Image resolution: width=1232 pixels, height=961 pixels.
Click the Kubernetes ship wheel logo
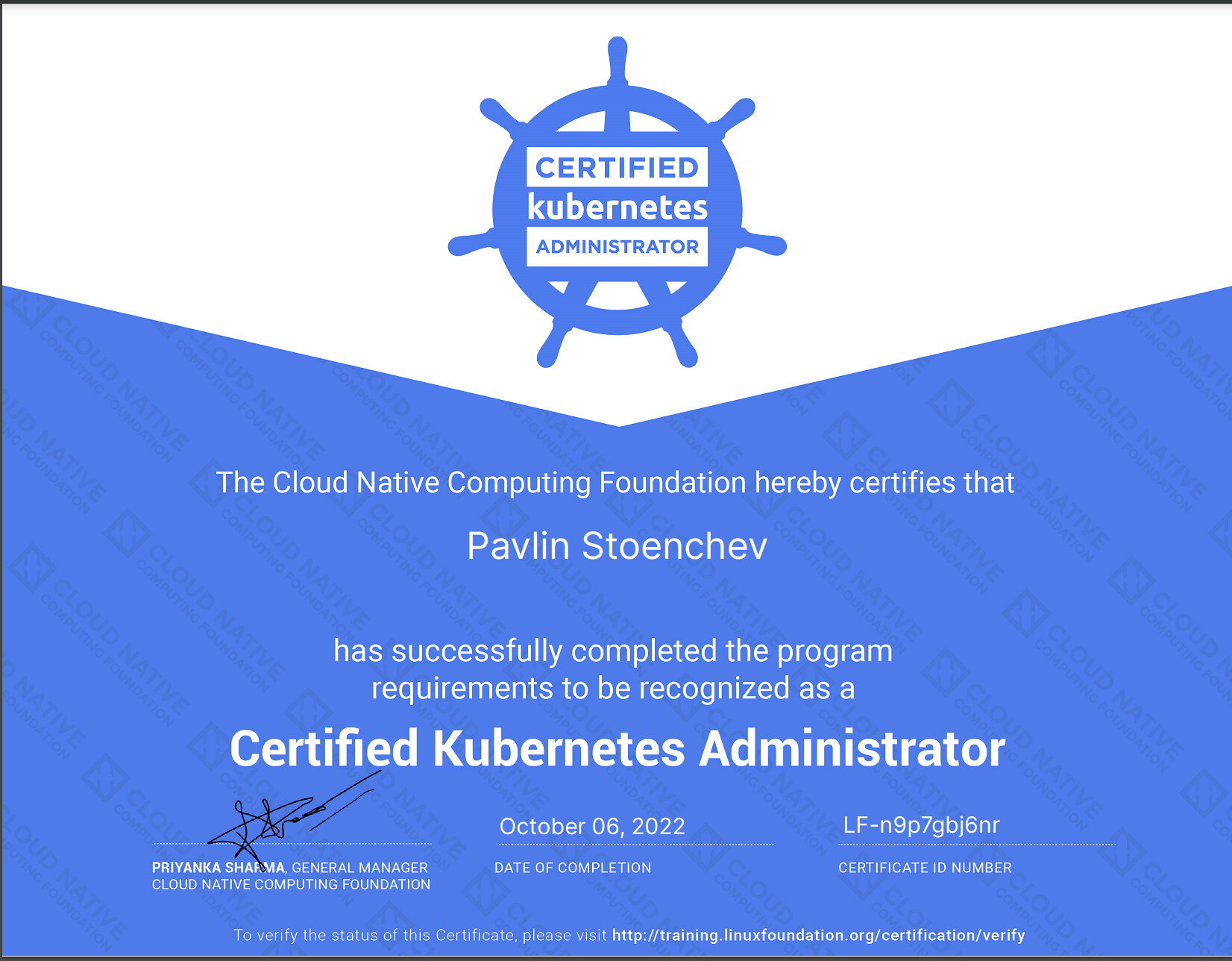tap(617, 202)
